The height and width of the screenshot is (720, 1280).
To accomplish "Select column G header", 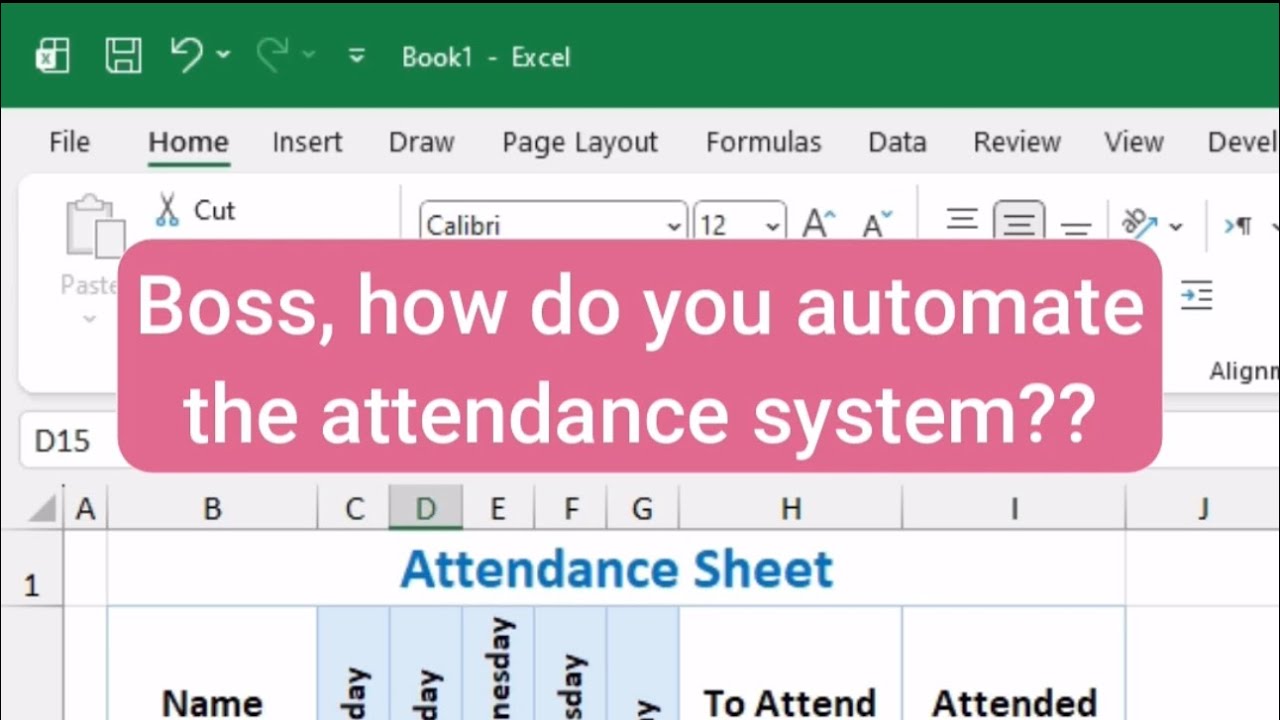I will [643, 509].
